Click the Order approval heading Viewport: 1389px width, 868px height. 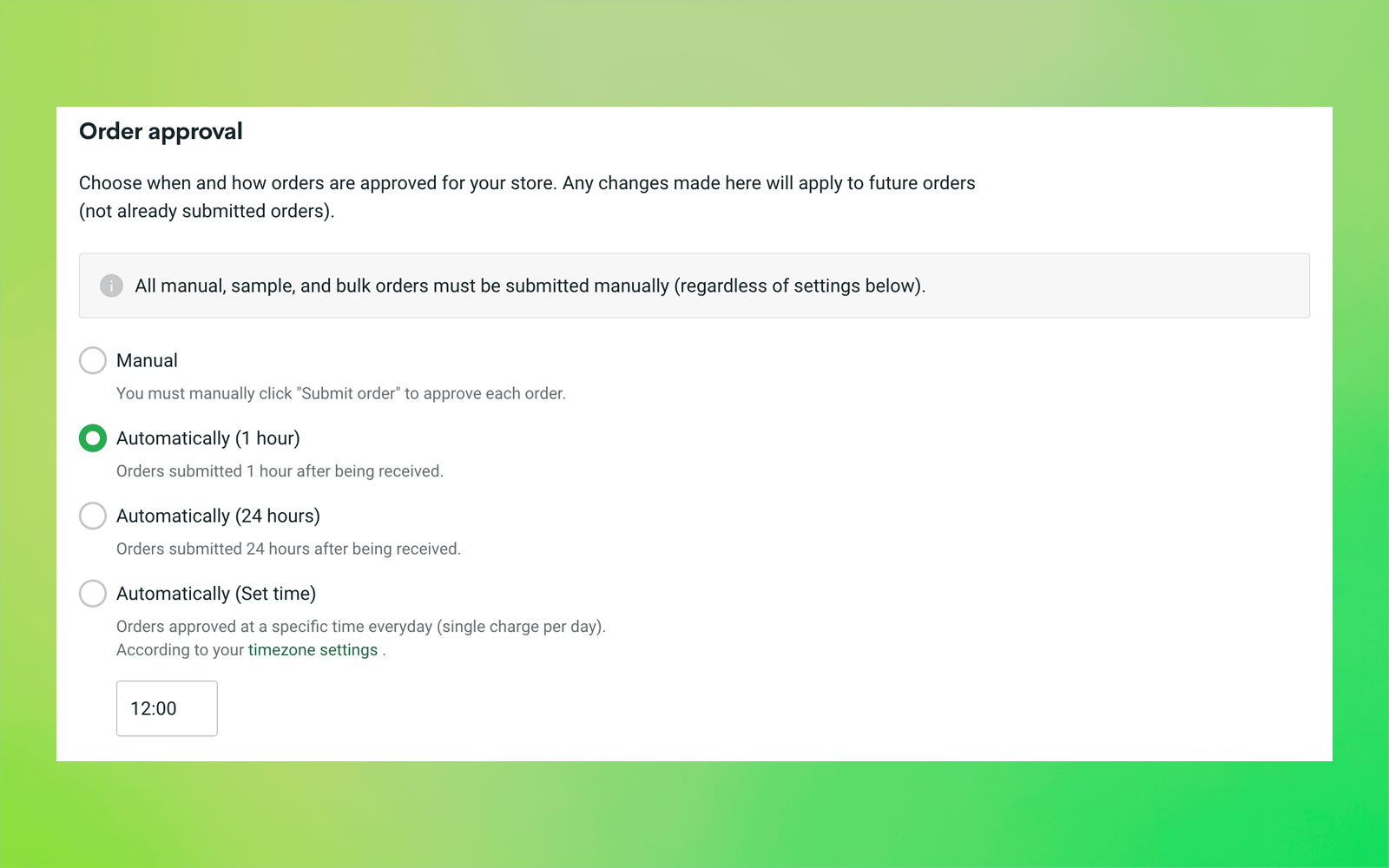[161, 131]
